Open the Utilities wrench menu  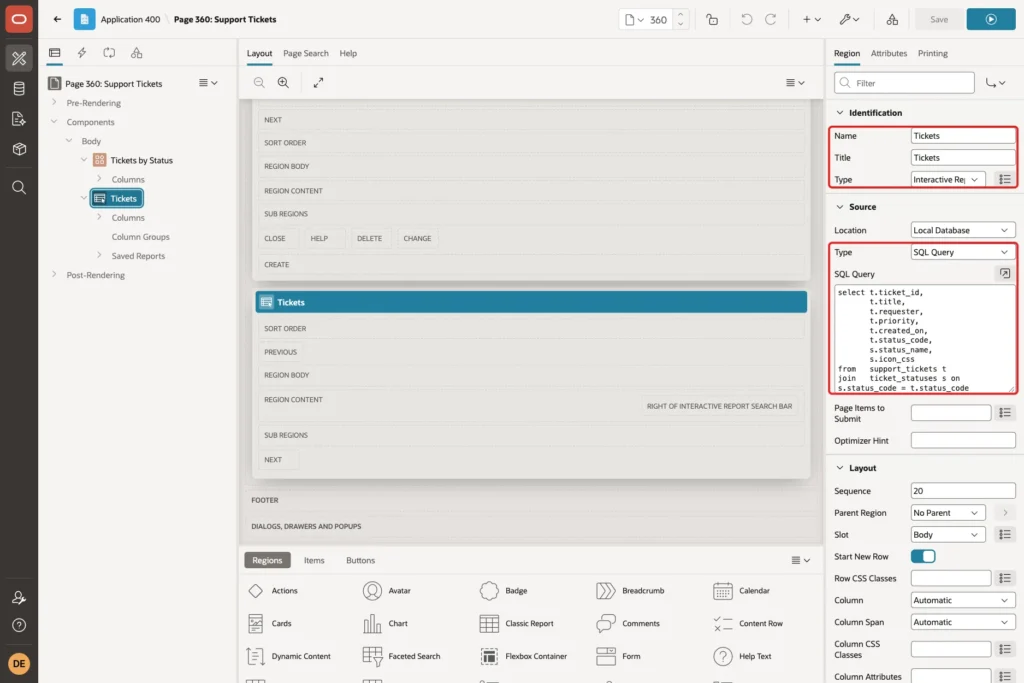point(849,20)
